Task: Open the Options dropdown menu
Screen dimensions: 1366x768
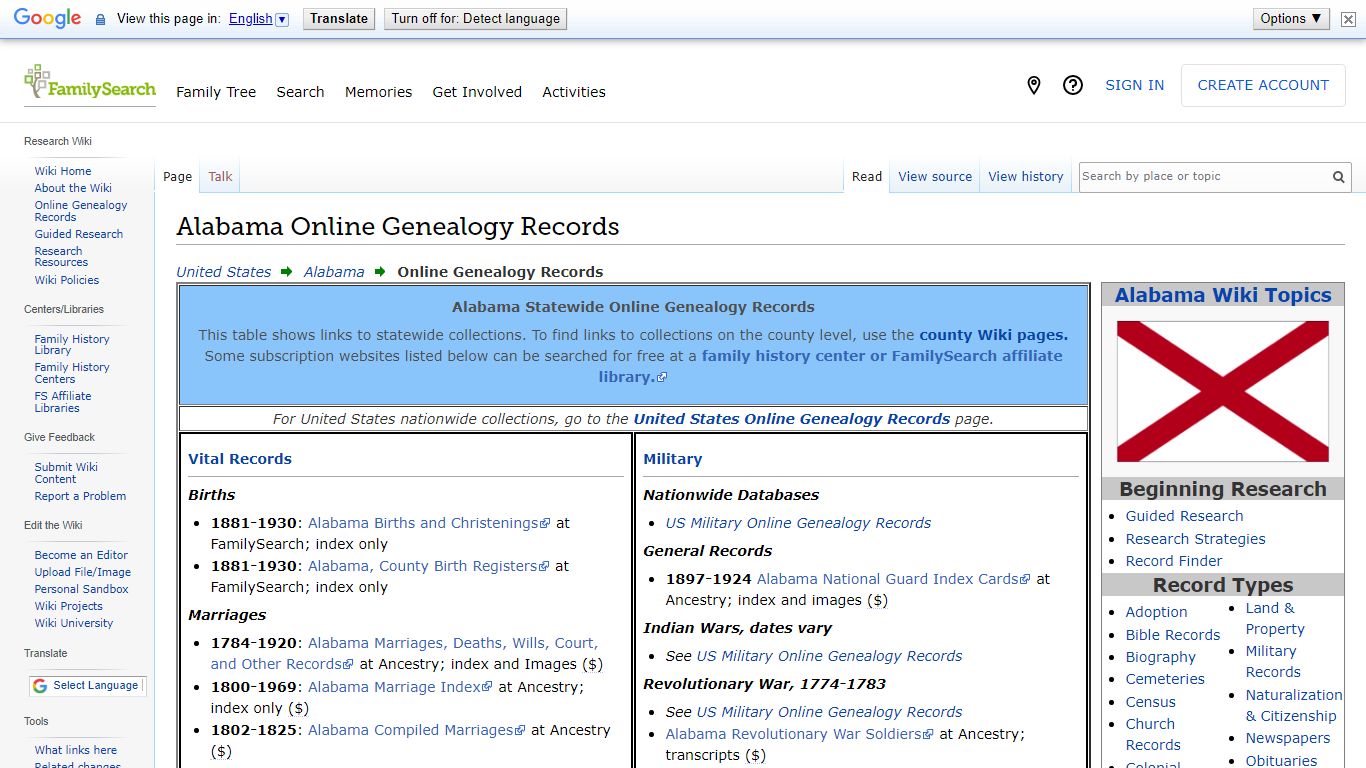Action: point(1291,19)
